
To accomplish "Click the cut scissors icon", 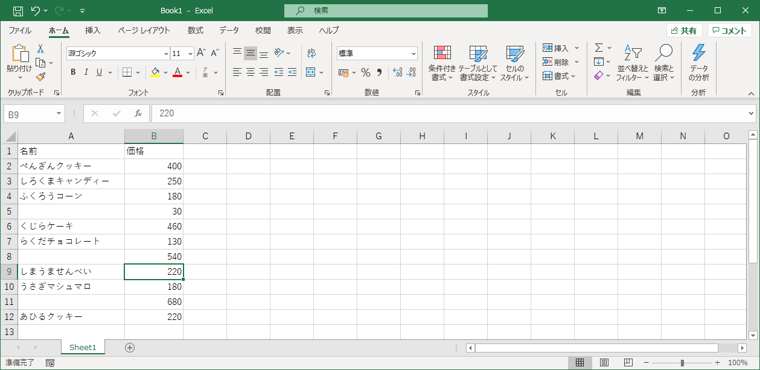I will coord(40,49).
